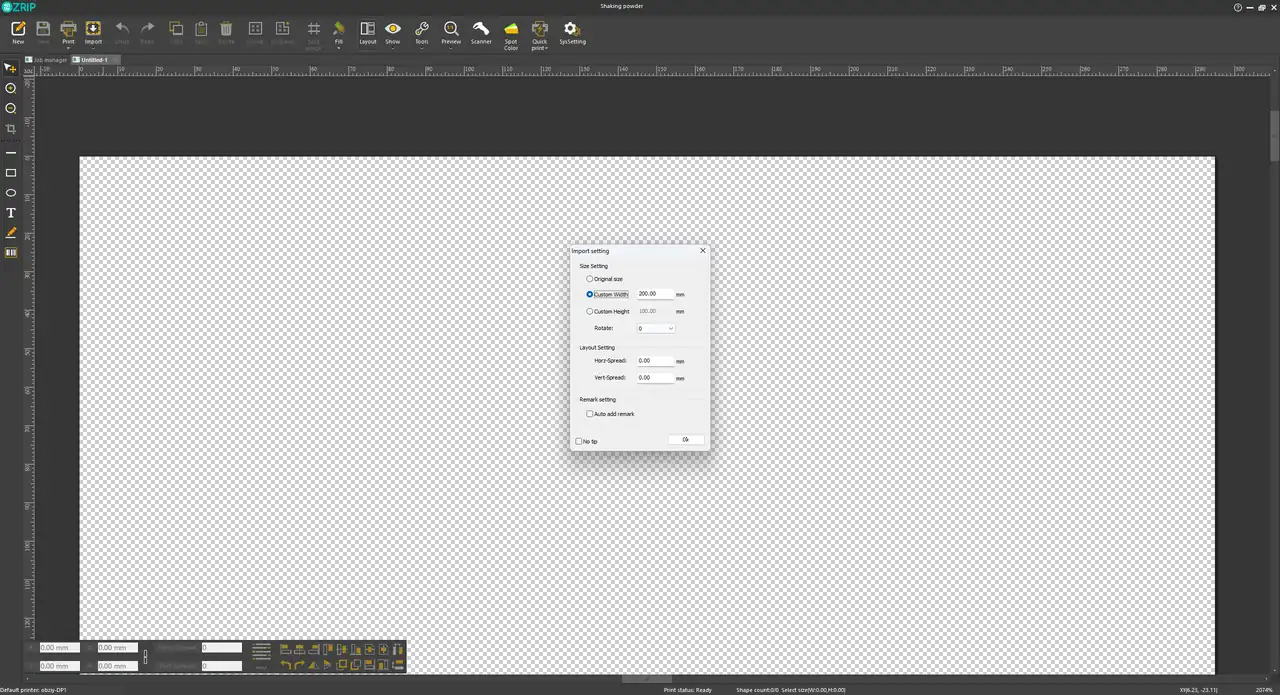Switch to the Job manager tab
Screen dimensions: 1280x695
[47, 60]
